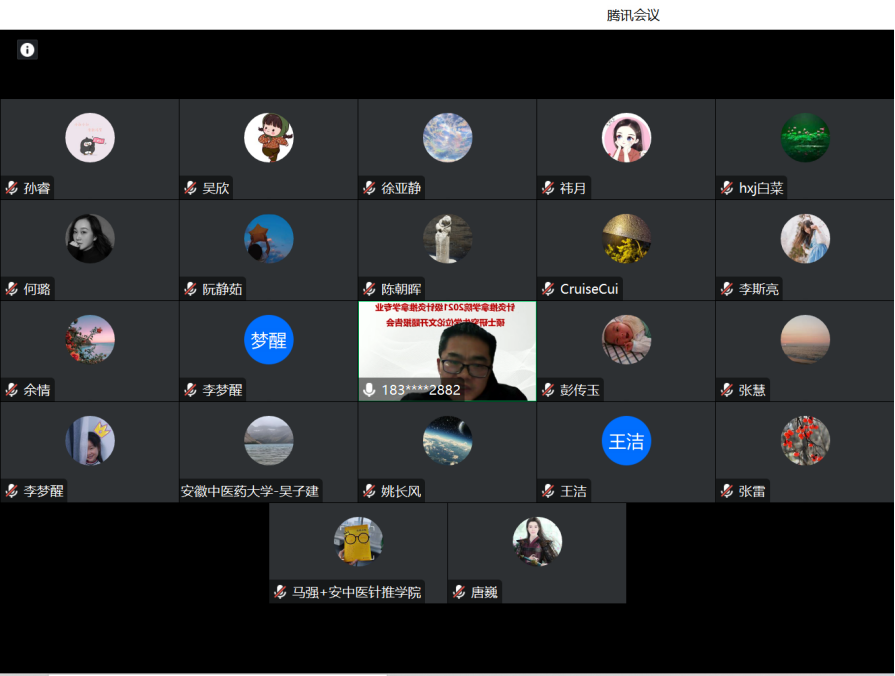The width and height of the screenshot is (895, 676).
Task: Select 姚长风's participant tile avatar
Action: [447, 441]
